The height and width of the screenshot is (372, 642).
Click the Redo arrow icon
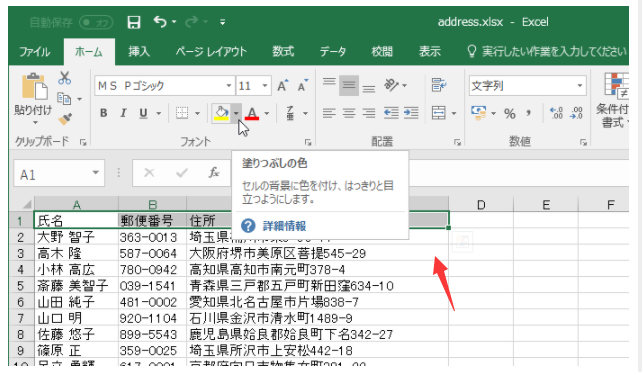click(x=192, y=21)
